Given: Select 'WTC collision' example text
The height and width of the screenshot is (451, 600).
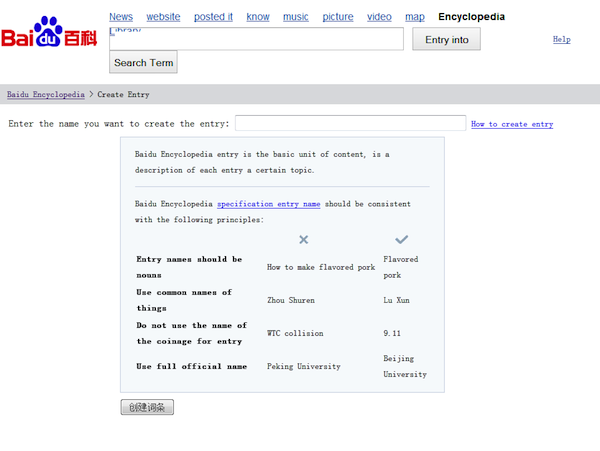Looking at the screenshot, I should click(x=295, y=333).
